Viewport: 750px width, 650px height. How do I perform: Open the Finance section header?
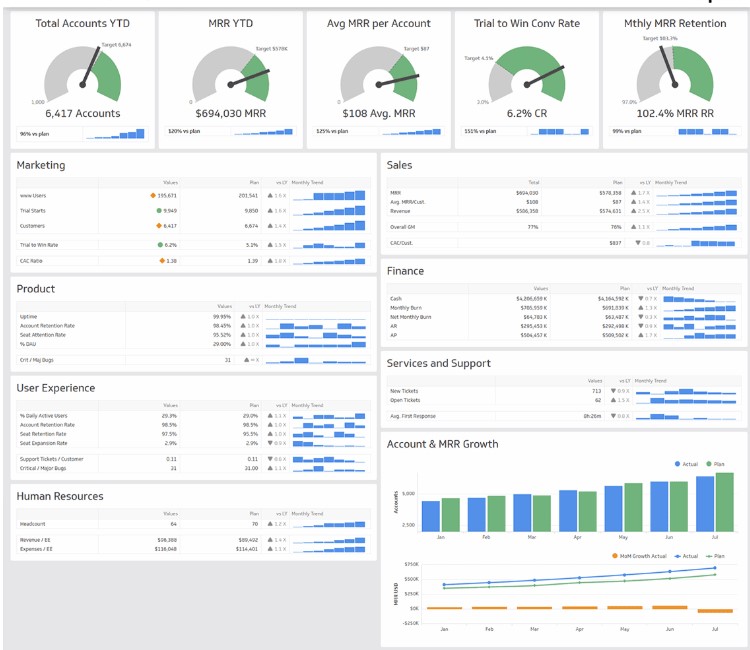click(x=405, y=271)
